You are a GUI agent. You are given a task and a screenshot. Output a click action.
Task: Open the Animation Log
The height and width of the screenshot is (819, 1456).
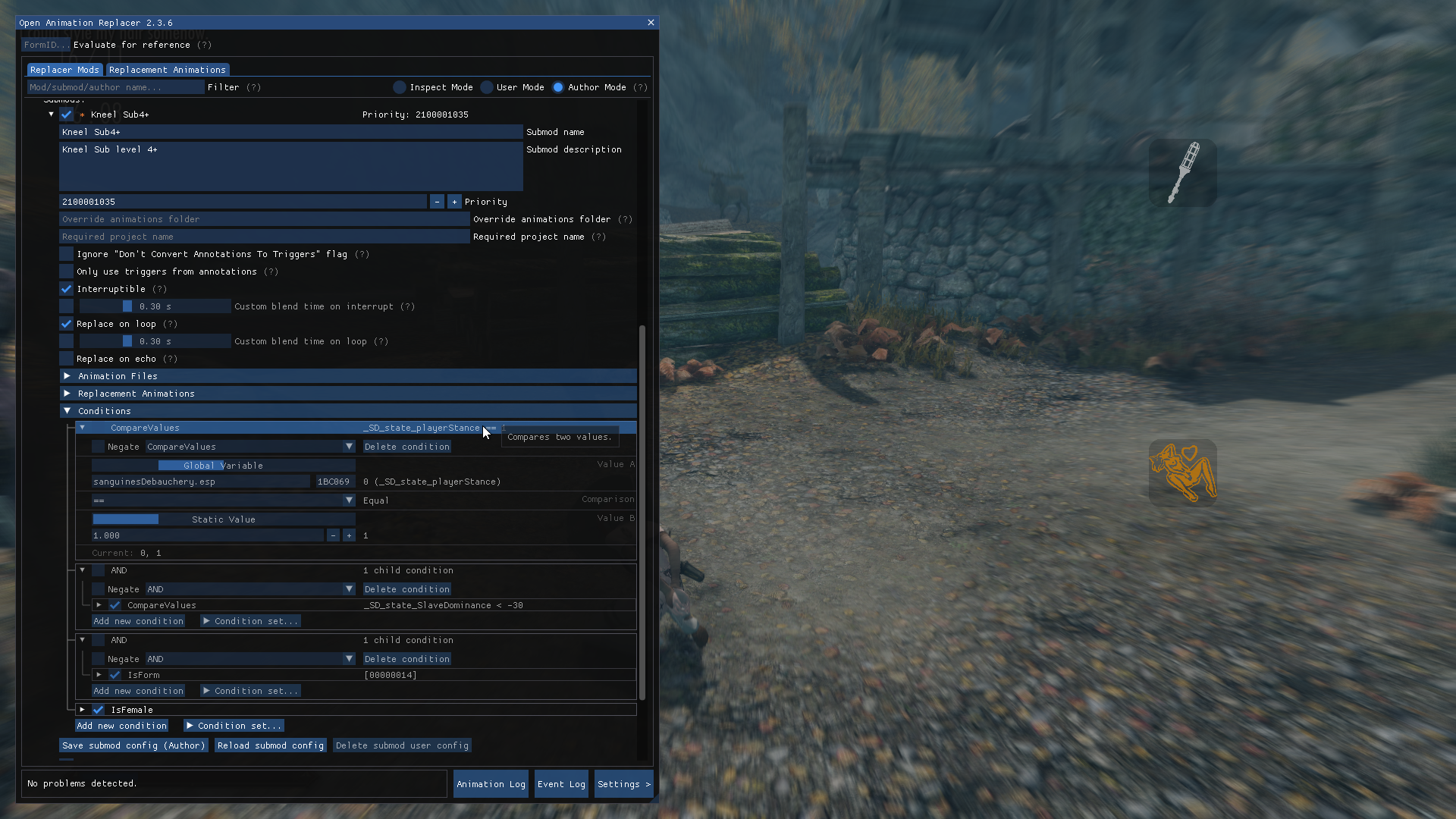click(491, 784)
